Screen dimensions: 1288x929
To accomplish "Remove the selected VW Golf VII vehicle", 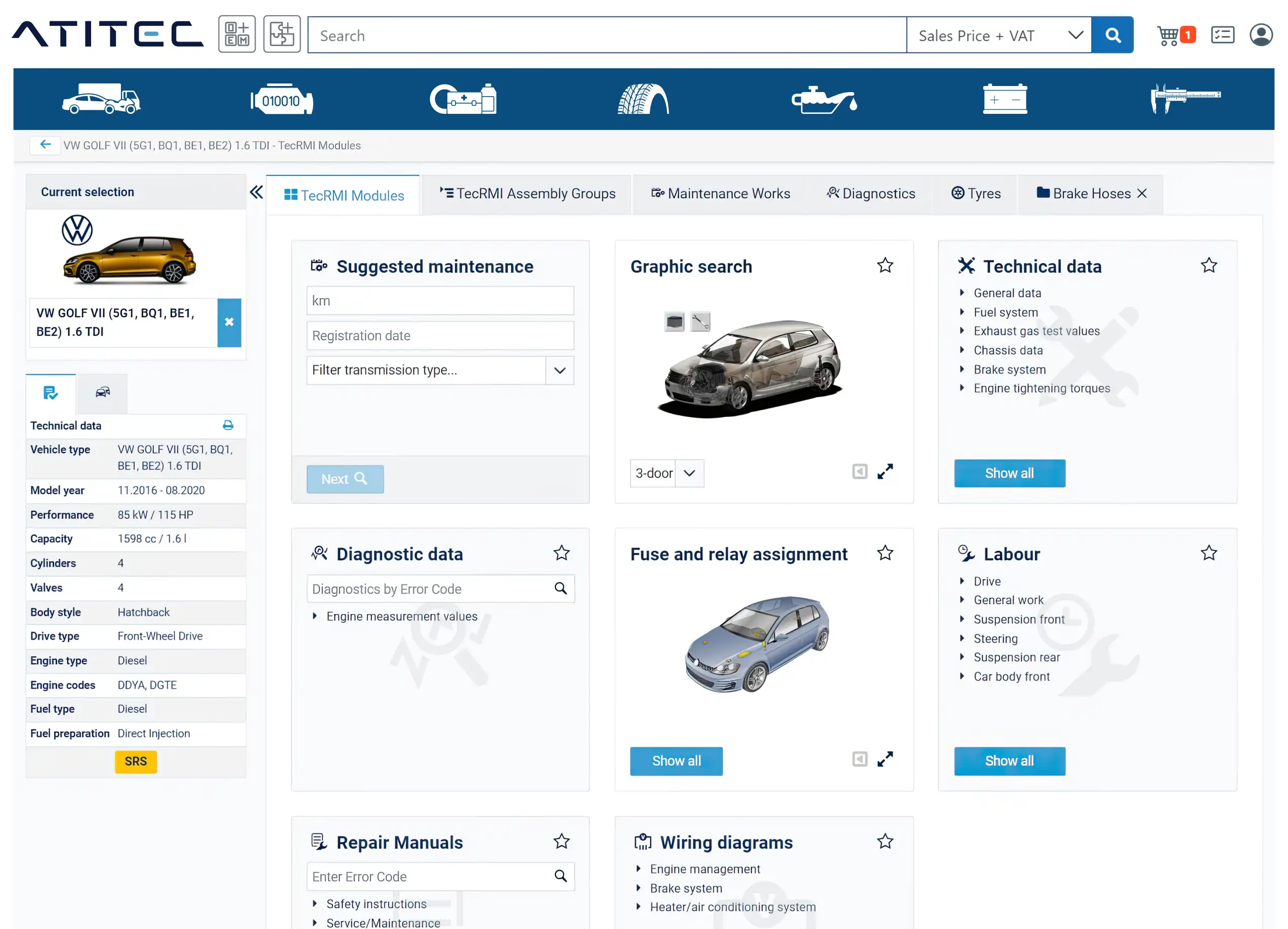I will [x=229, y=322].
